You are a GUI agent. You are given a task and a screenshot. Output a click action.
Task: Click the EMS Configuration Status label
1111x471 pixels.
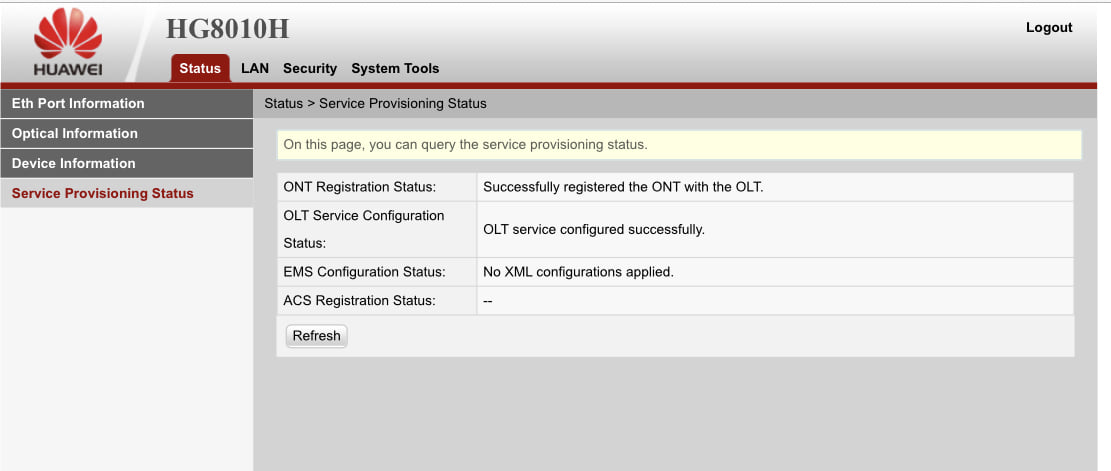[x=364, y=272]
